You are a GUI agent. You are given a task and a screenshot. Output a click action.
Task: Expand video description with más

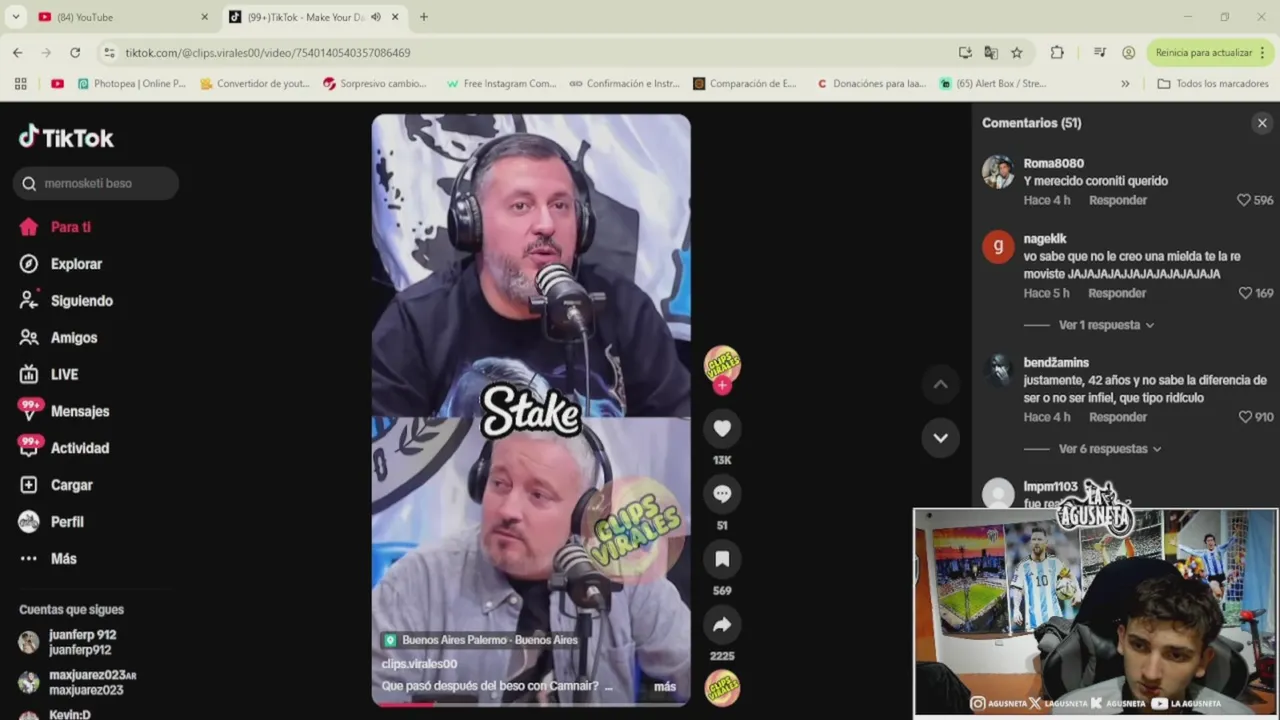click(x=665, y=687)
